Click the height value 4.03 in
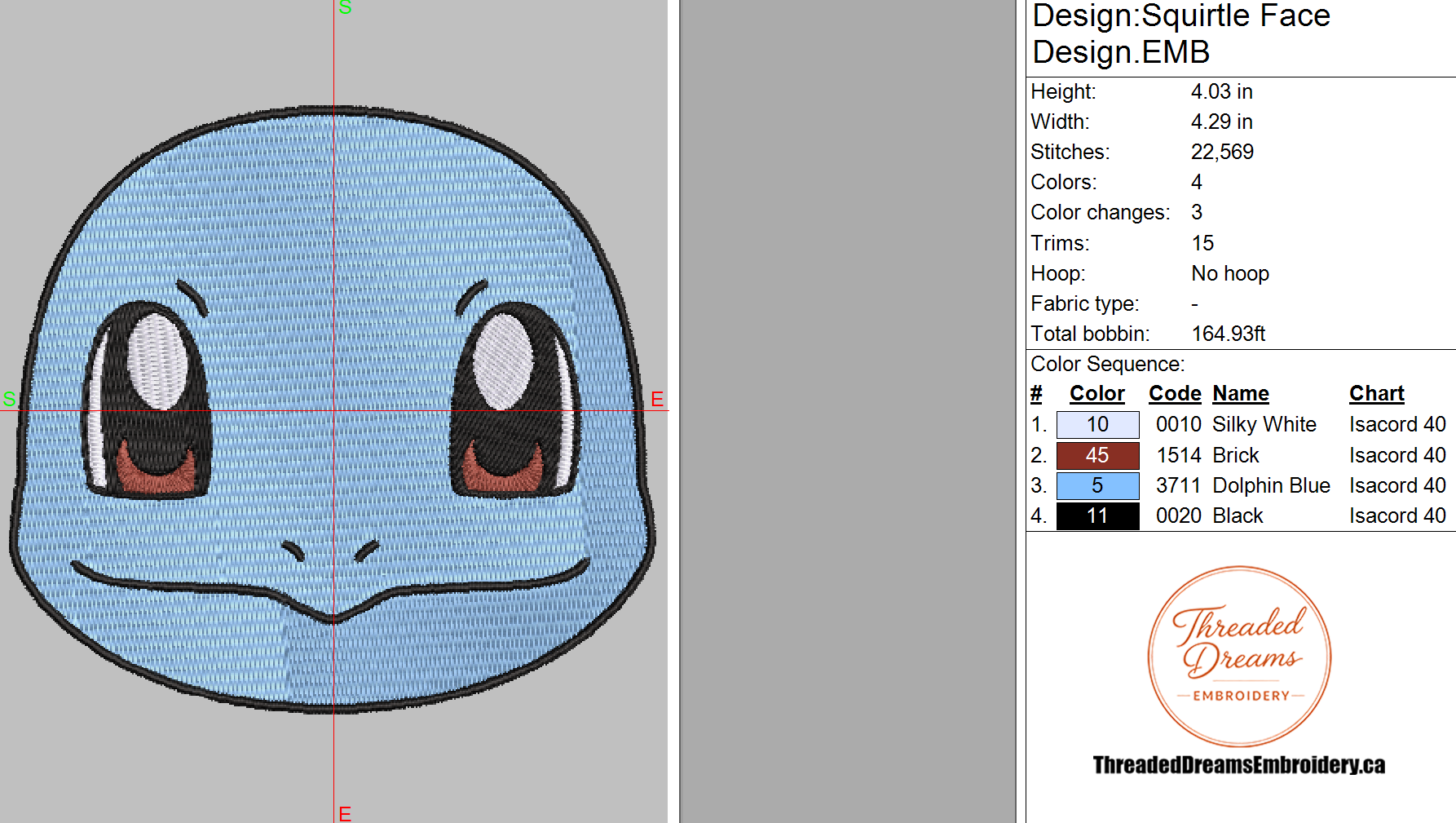Screen dimensions: 1456x823 click(1221, 91)
